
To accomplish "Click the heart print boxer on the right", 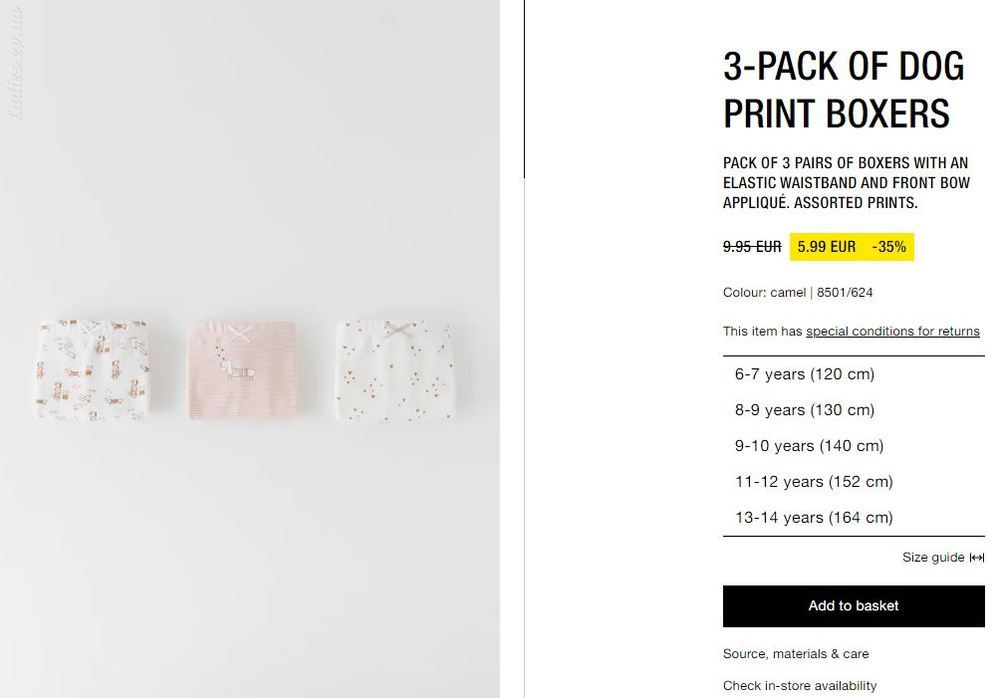I will [395, 371].
